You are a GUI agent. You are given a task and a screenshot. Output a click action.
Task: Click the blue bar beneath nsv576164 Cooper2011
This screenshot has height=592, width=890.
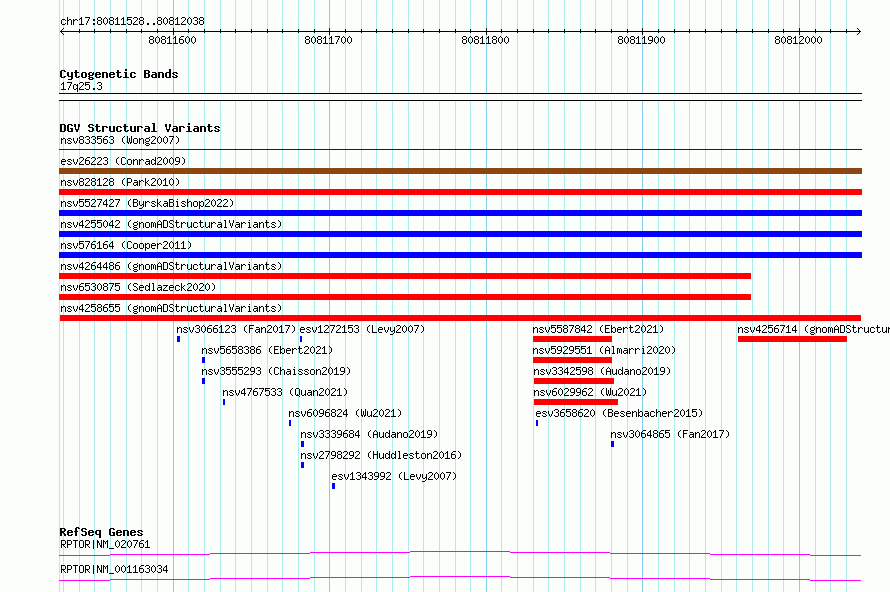[460, 255]
